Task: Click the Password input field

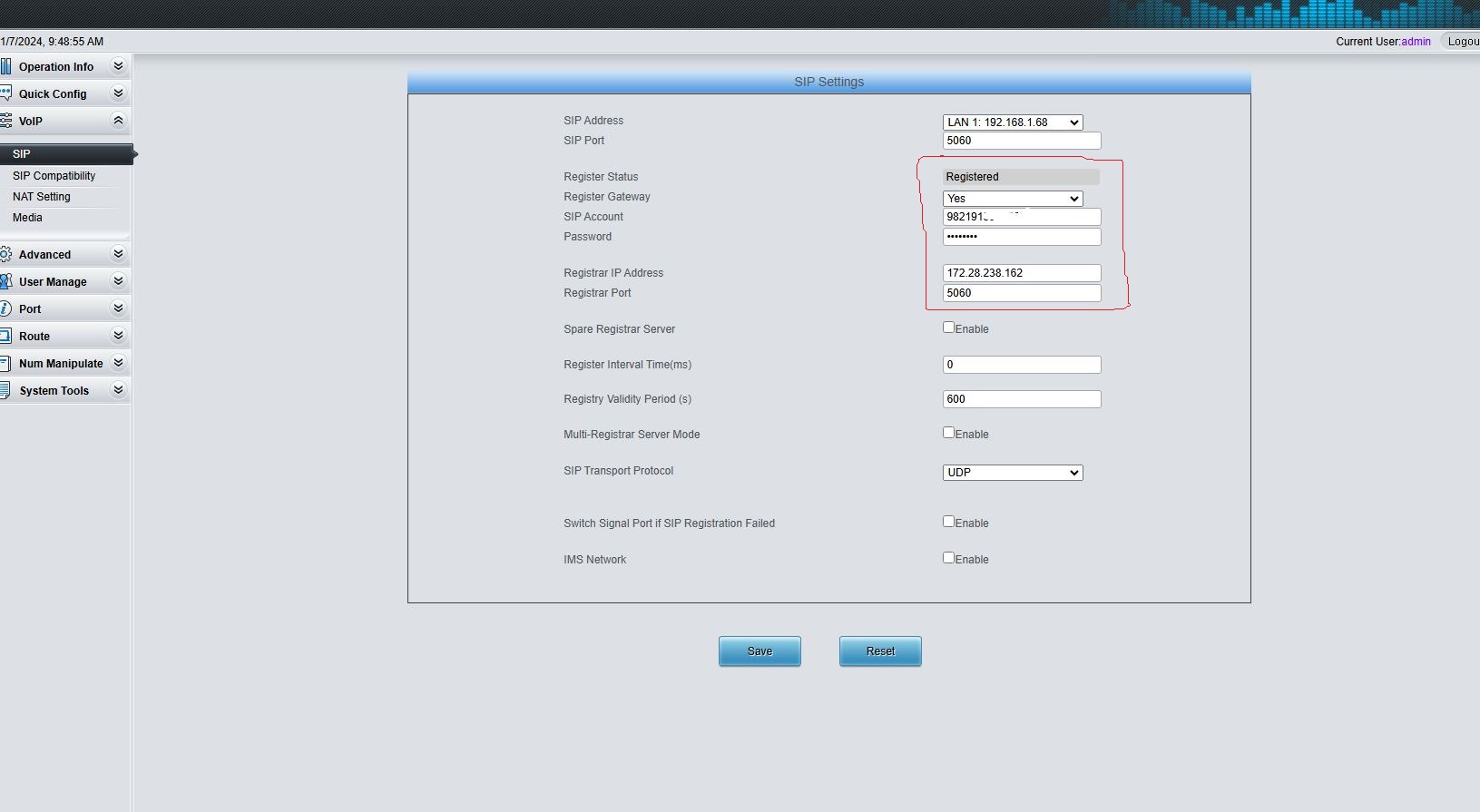Action: click(1022, 237)
